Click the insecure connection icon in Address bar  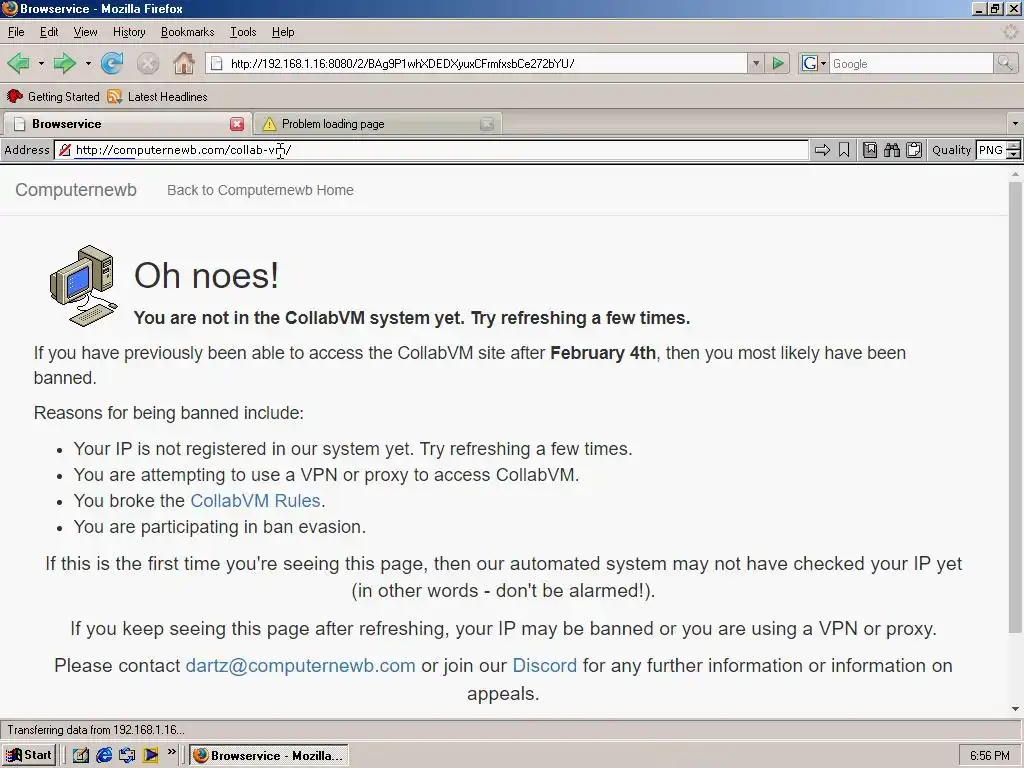[x=64, y=150]
